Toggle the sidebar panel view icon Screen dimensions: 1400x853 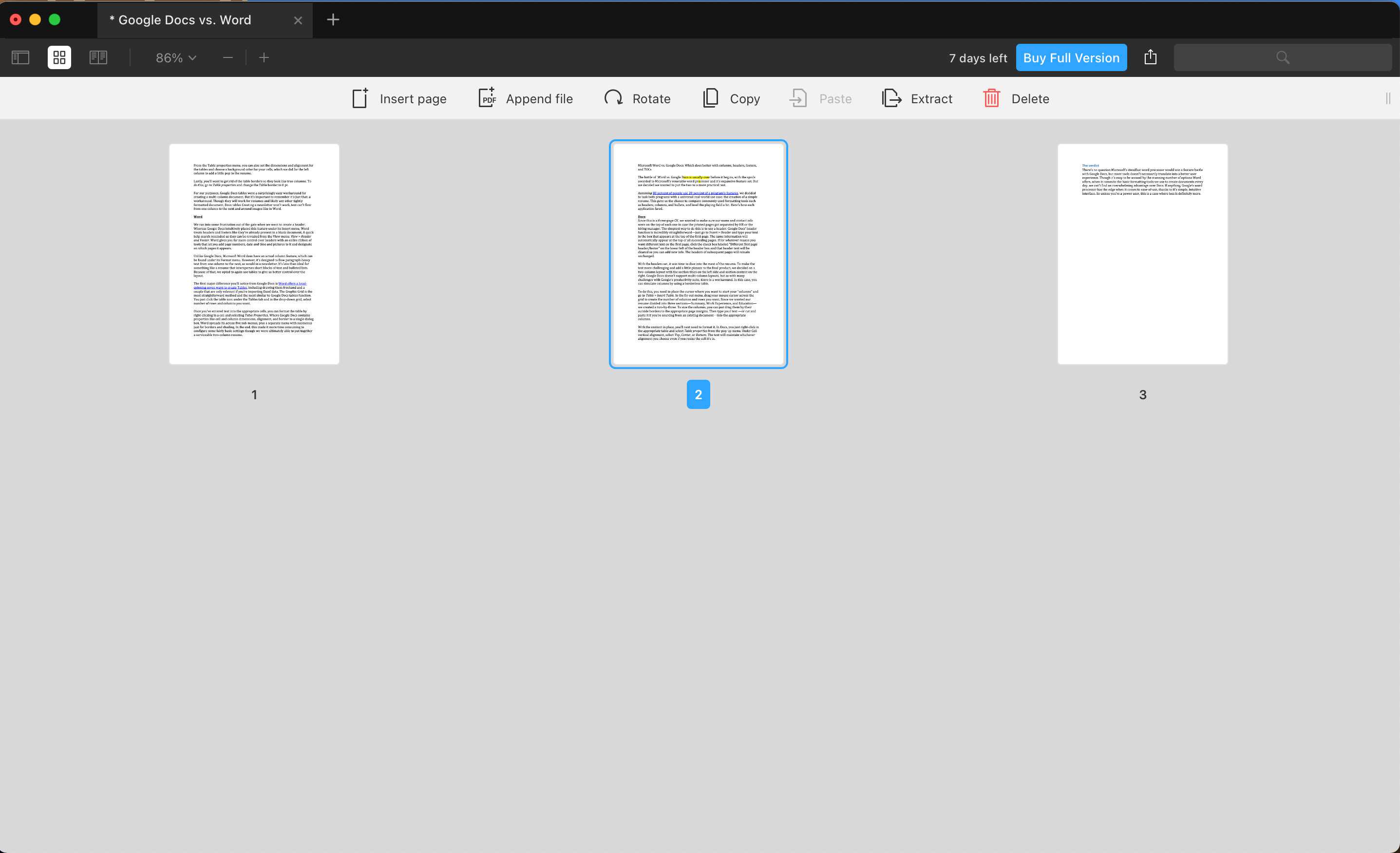20,57
